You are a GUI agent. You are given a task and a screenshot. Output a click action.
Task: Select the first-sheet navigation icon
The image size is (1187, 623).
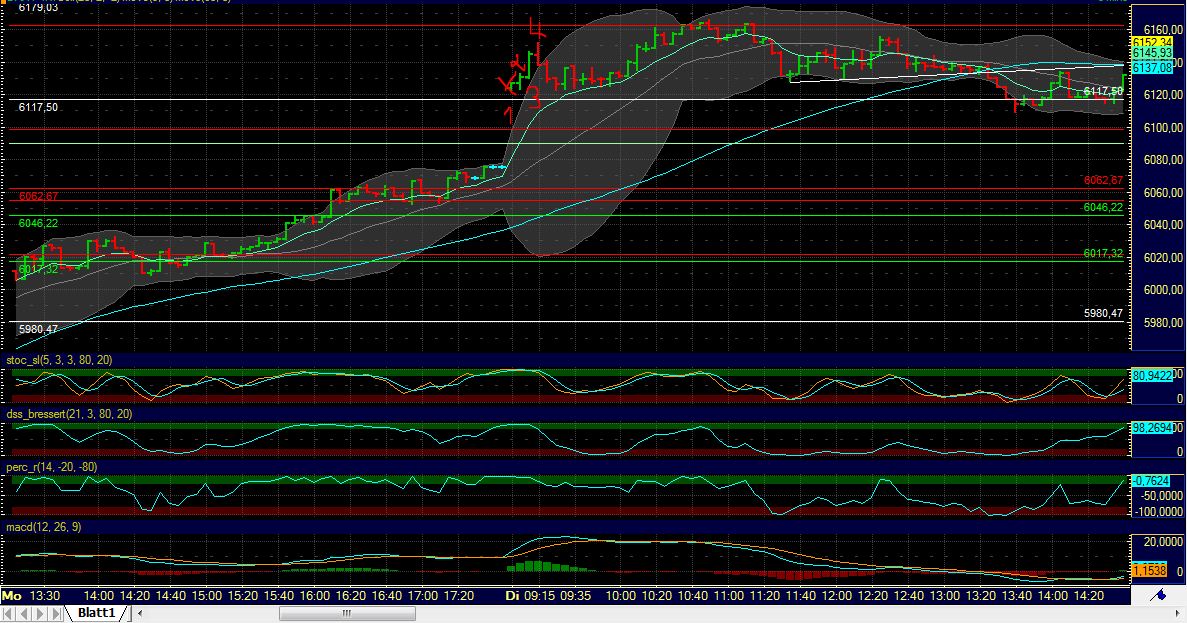tap(9, 612)
